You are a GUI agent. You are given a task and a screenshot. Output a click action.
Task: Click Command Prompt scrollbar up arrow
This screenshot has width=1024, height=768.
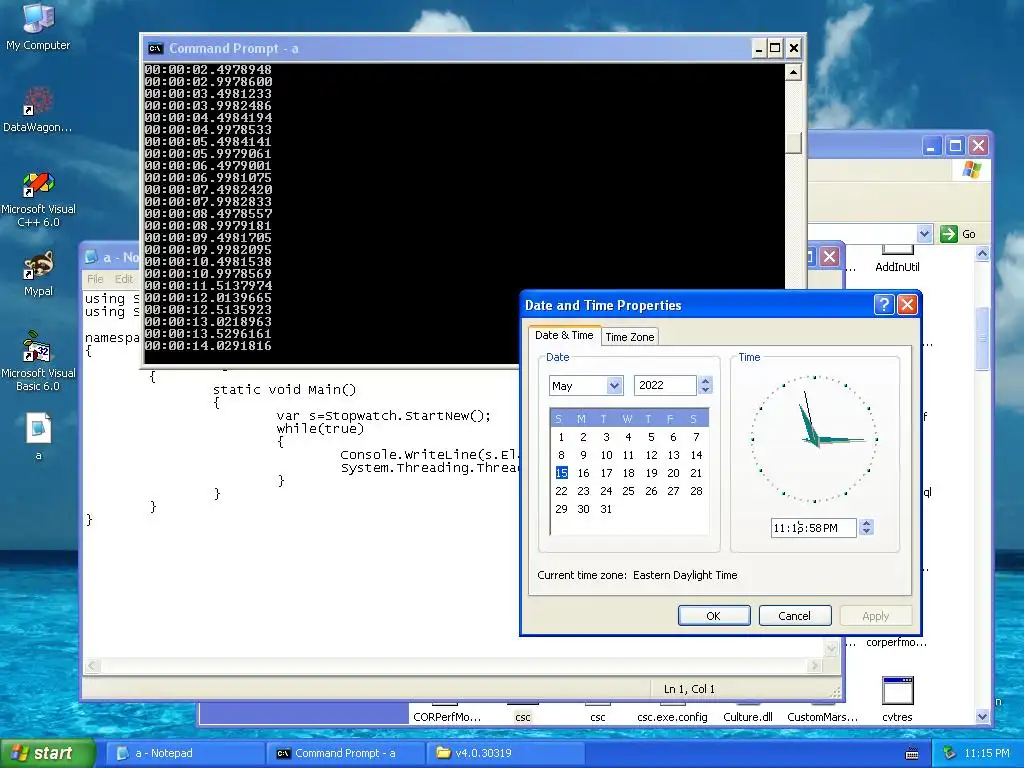click(x=793, y=72)
